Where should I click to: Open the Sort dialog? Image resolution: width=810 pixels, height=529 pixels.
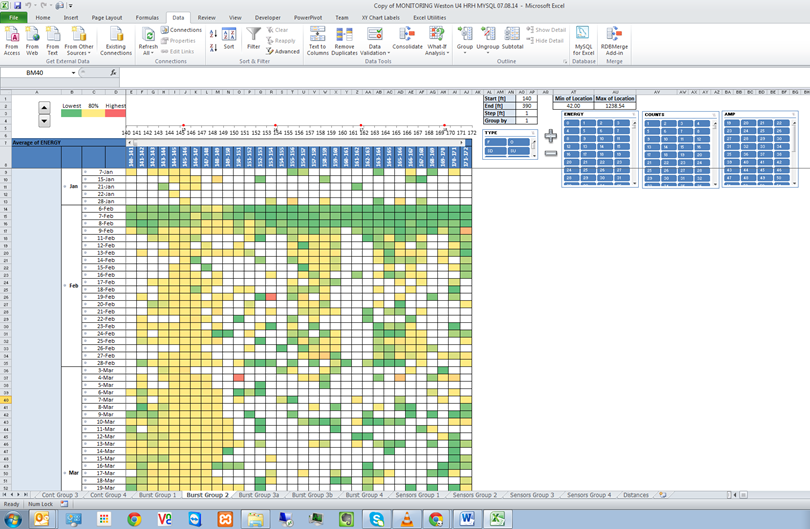coord(229,39)
